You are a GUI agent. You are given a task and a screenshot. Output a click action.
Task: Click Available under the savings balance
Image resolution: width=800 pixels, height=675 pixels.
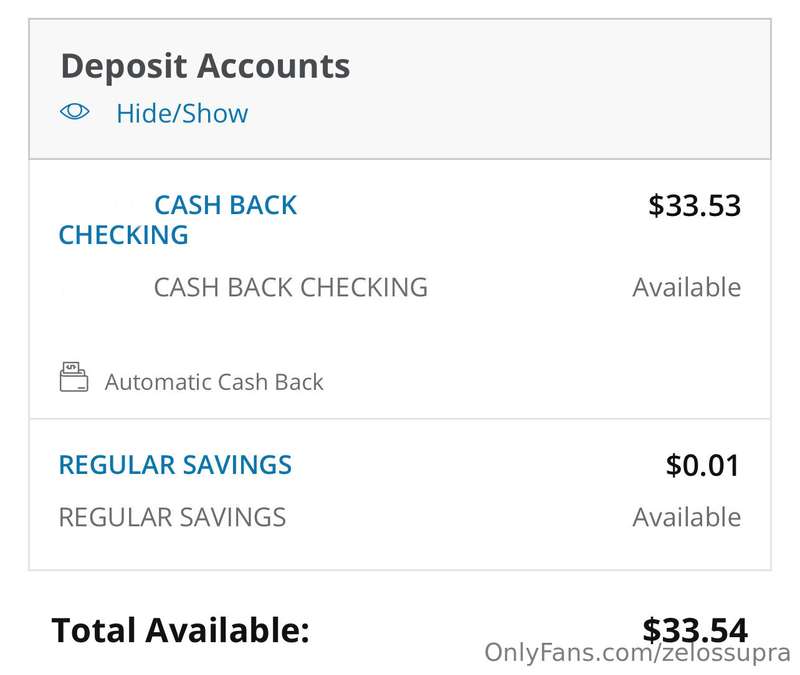click(x=687, y=517)
